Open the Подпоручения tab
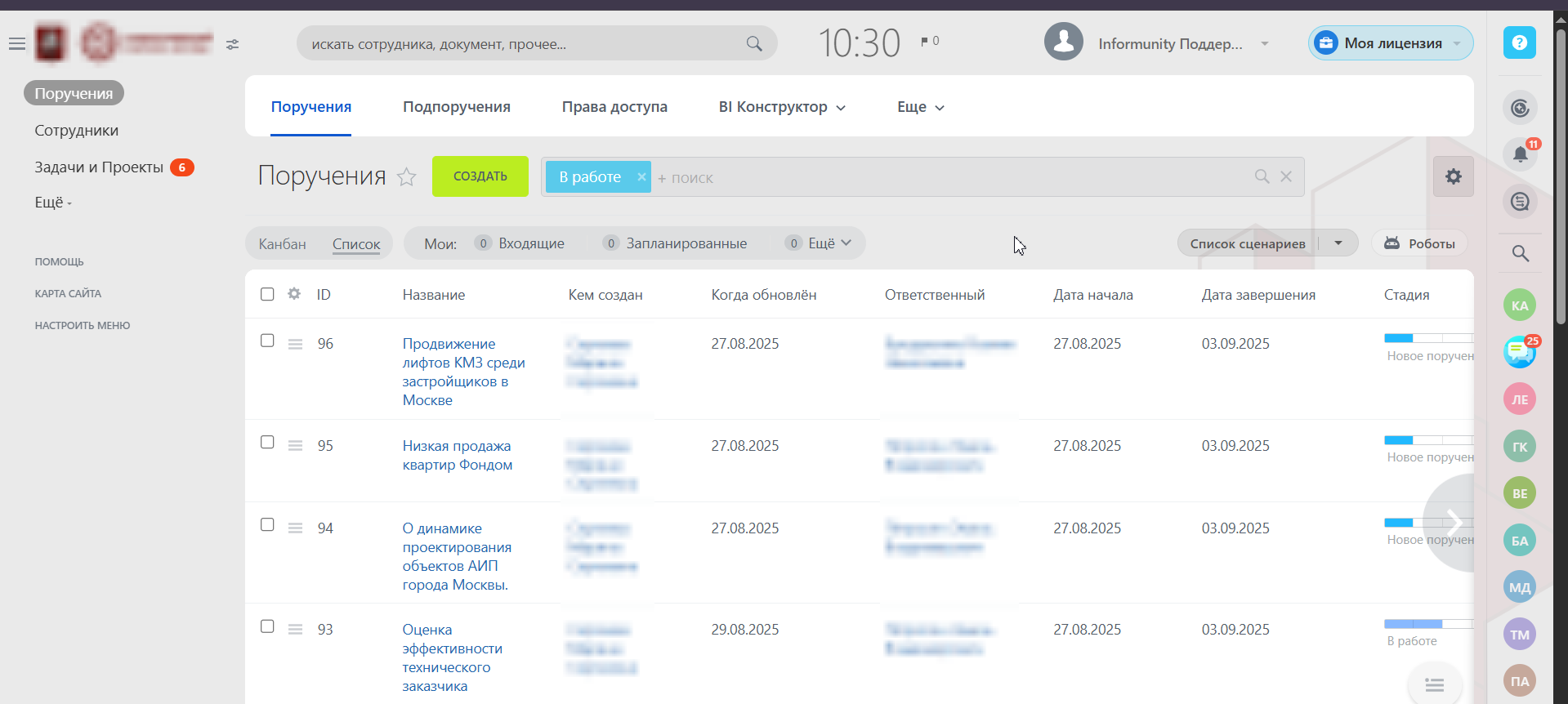 coord(457,107)
